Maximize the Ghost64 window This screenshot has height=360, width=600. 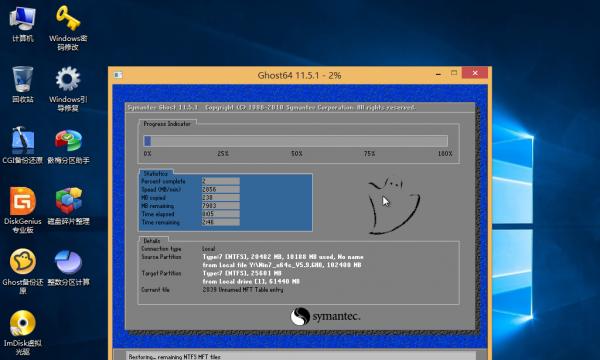click(x=454, y=73)
